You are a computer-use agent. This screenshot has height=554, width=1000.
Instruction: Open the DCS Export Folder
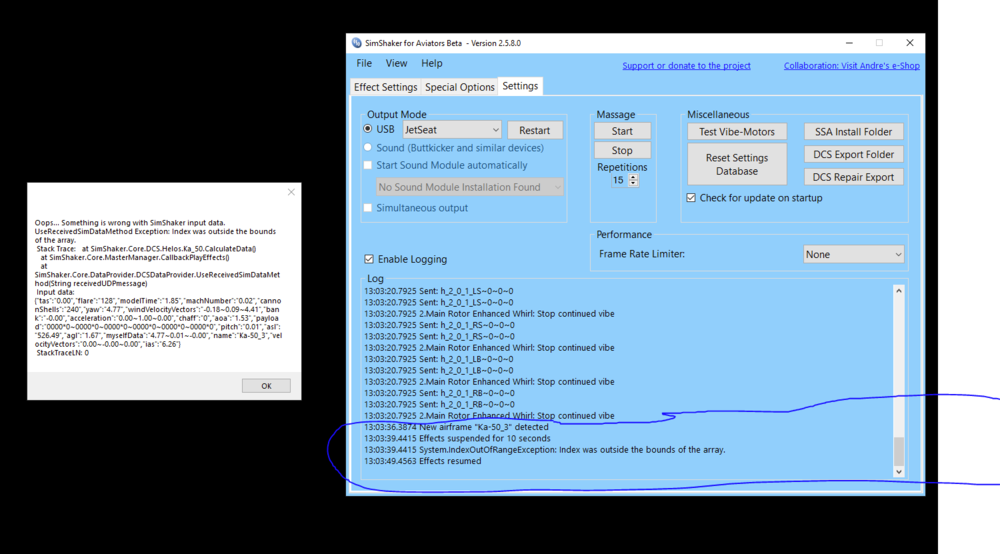[x=853, y=154]
